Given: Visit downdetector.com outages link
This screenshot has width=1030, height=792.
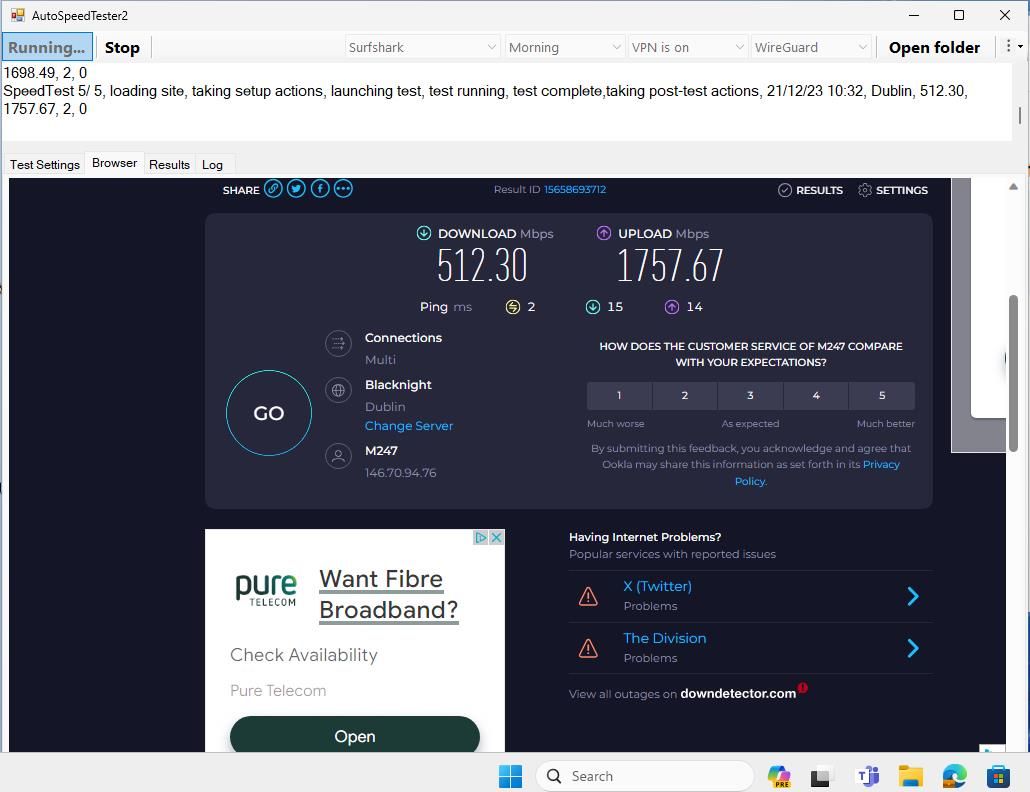Looking at the screenshot, I should pos(738,693).
